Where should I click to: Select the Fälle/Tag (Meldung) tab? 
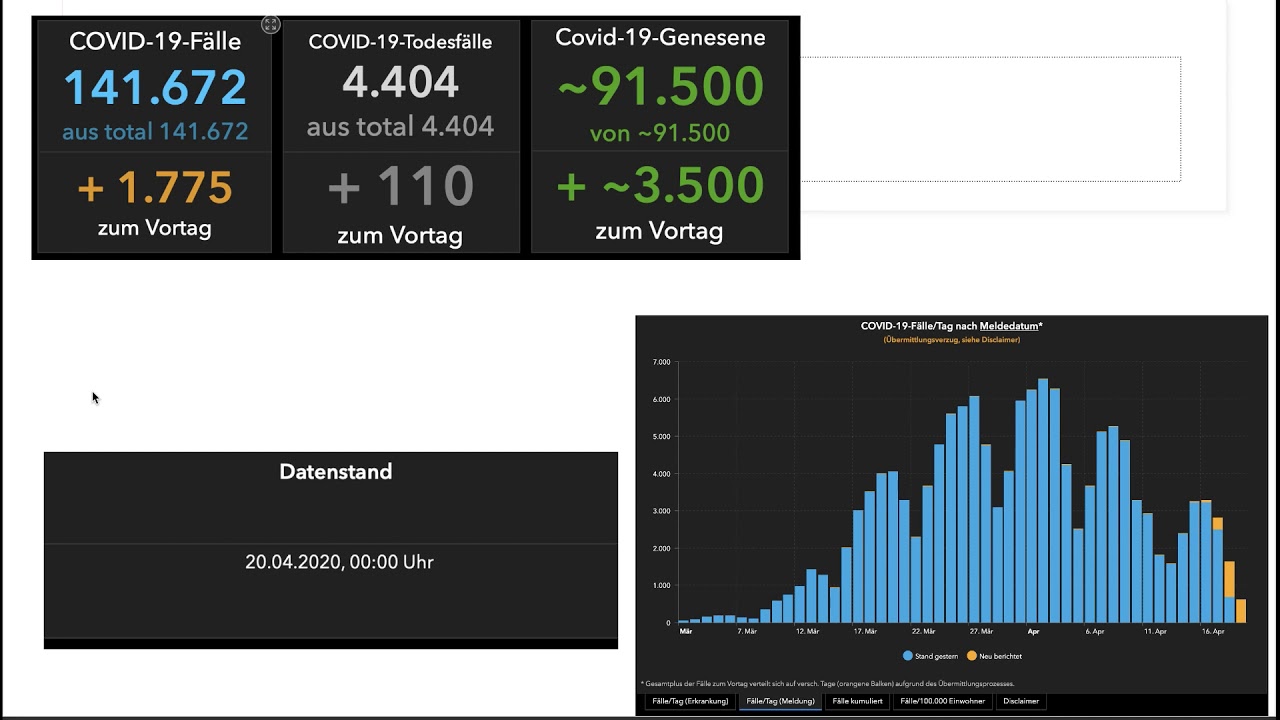(x=780, y=701)
